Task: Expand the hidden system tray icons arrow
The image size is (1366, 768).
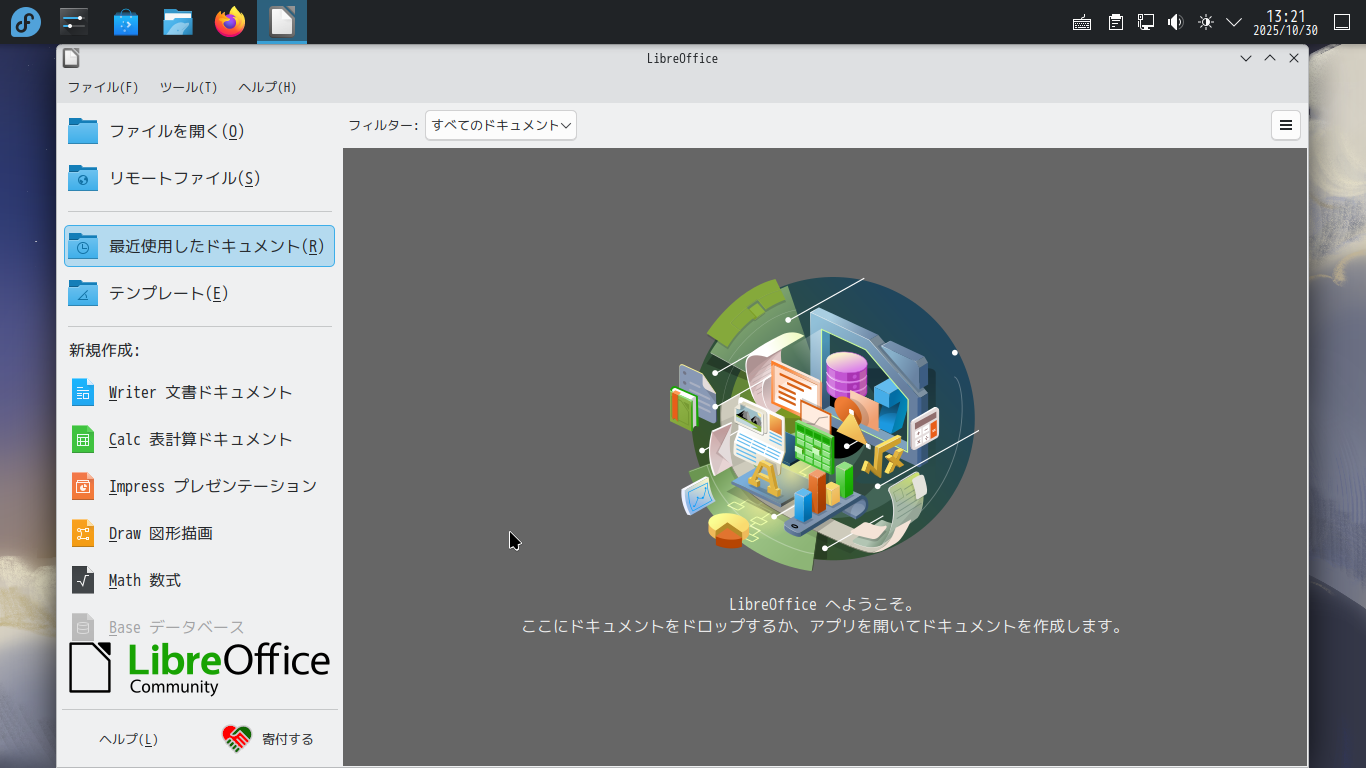Action: tap(1234, 22)
